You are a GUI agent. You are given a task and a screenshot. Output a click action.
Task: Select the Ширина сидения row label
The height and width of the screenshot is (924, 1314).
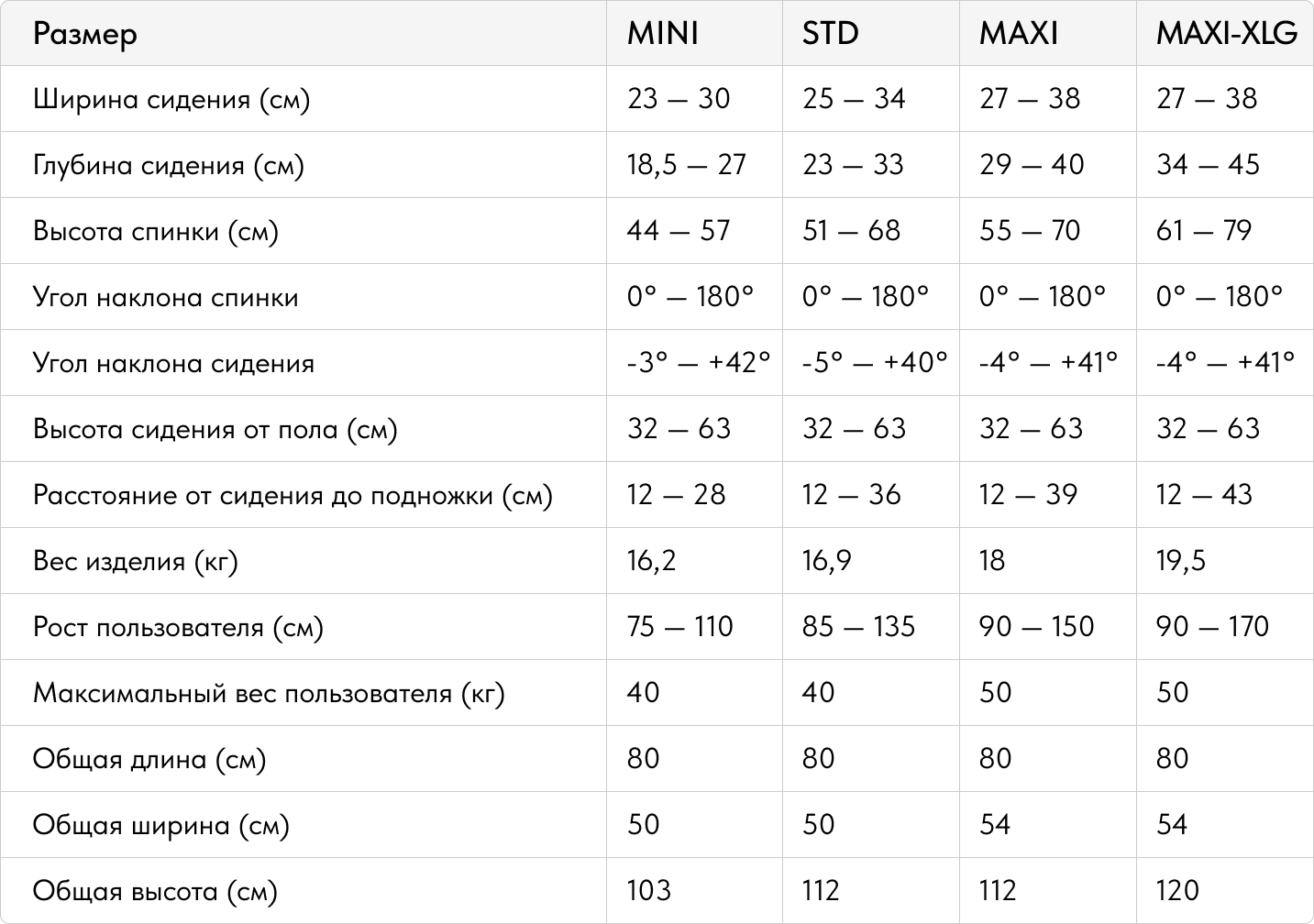point(171,99)
